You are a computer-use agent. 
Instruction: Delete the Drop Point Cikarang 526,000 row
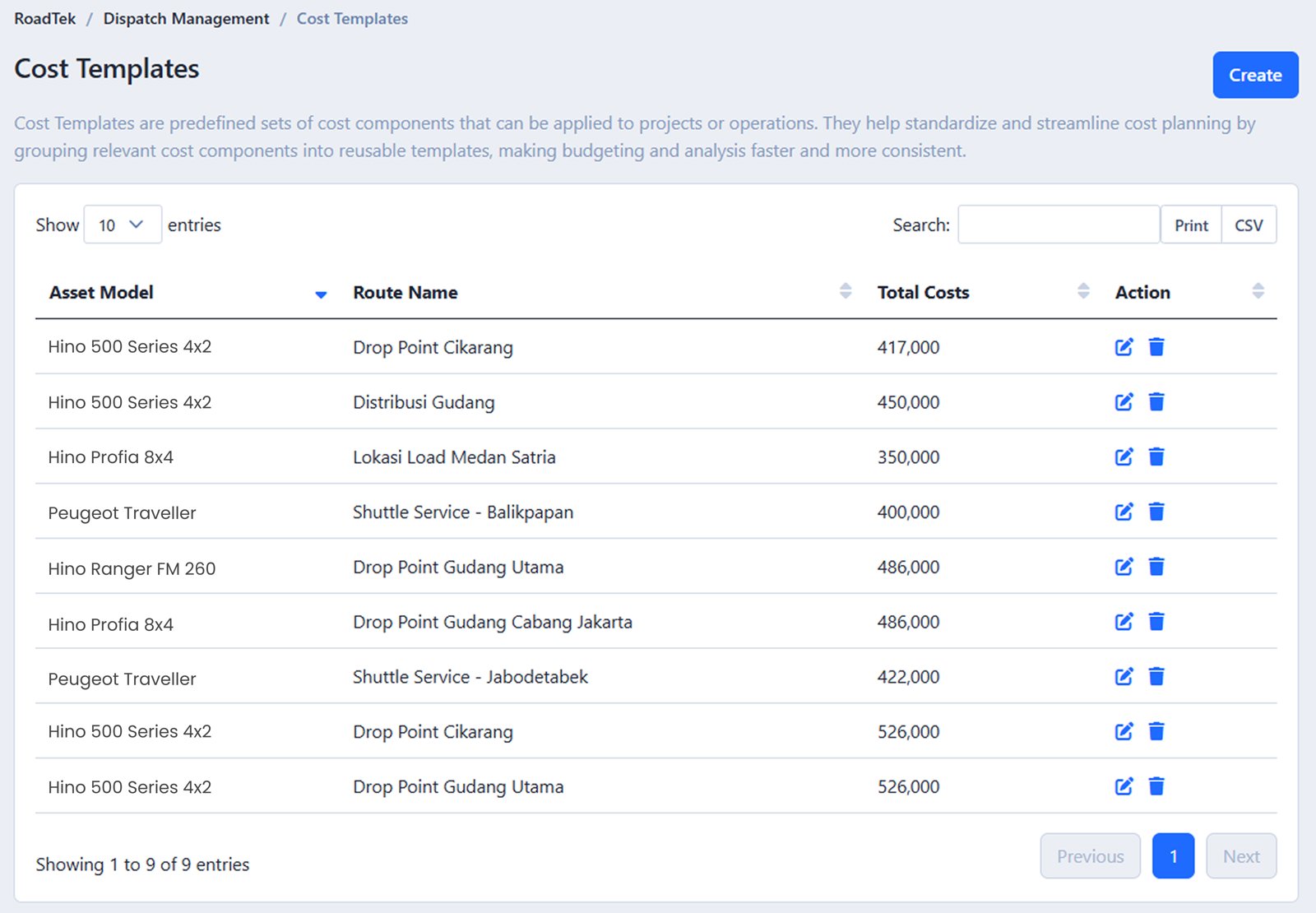[x=1156, y=732]
